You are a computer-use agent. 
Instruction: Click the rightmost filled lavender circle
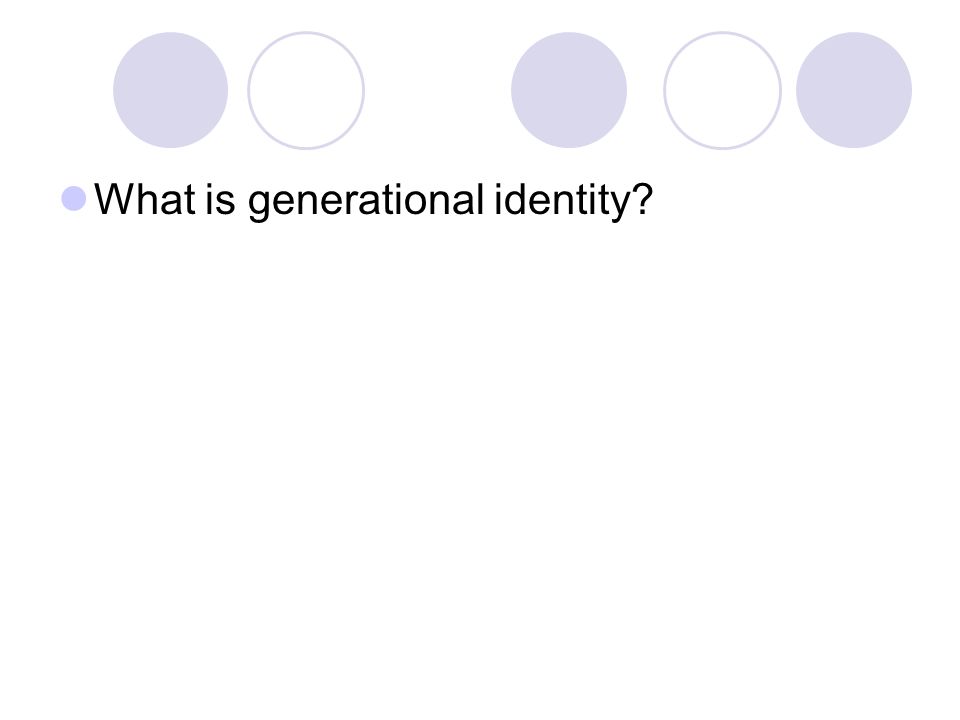point(854,90)
